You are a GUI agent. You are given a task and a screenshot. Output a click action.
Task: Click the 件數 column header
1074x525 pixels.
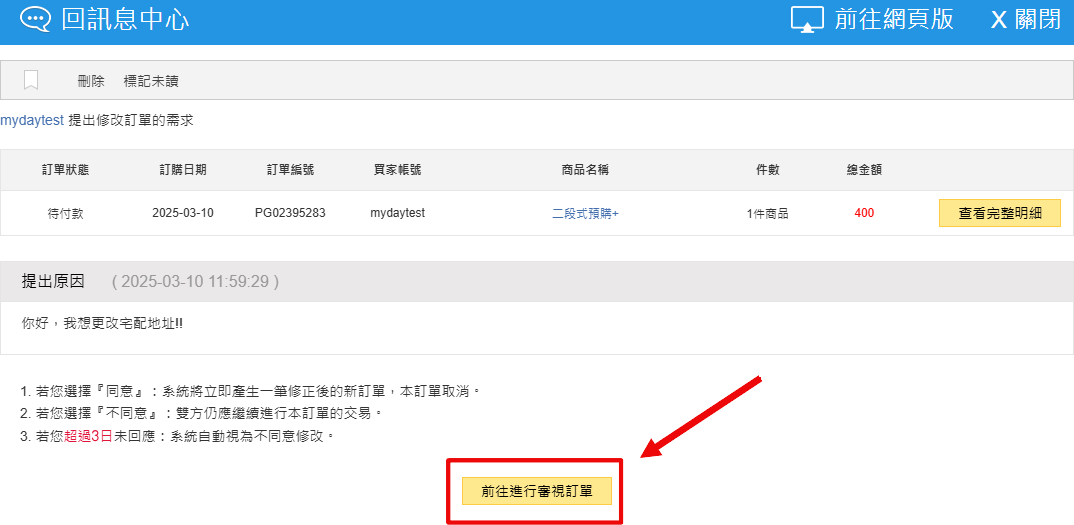tap(767, 170)
